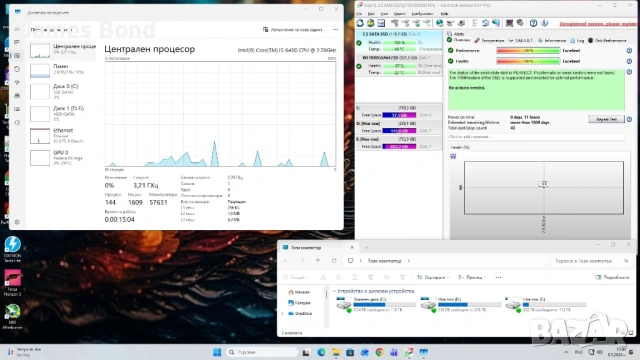Open the Startup apps icon in Task Manager
Viewport: 640px width, 360px height.
click(x=17, y=82)
